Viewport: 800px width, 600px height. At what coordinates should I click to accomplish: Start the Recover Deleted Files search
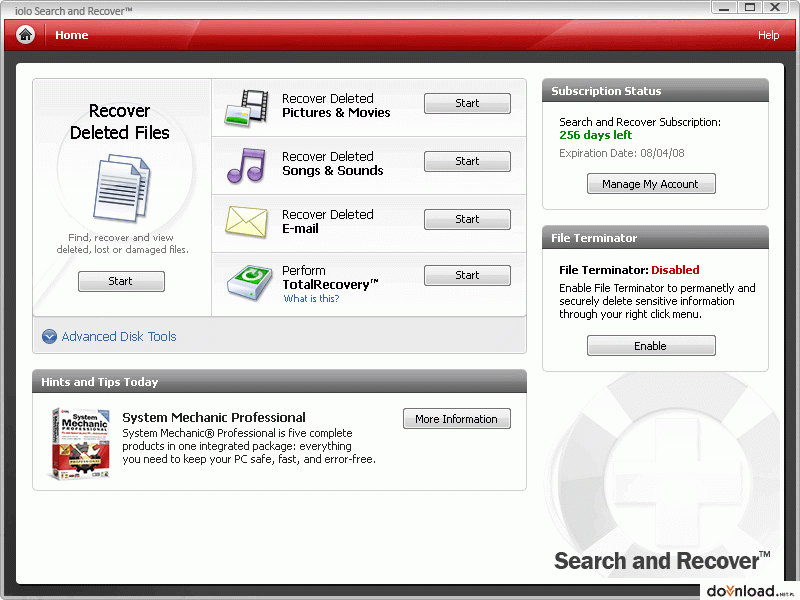(x=121, y=281)
